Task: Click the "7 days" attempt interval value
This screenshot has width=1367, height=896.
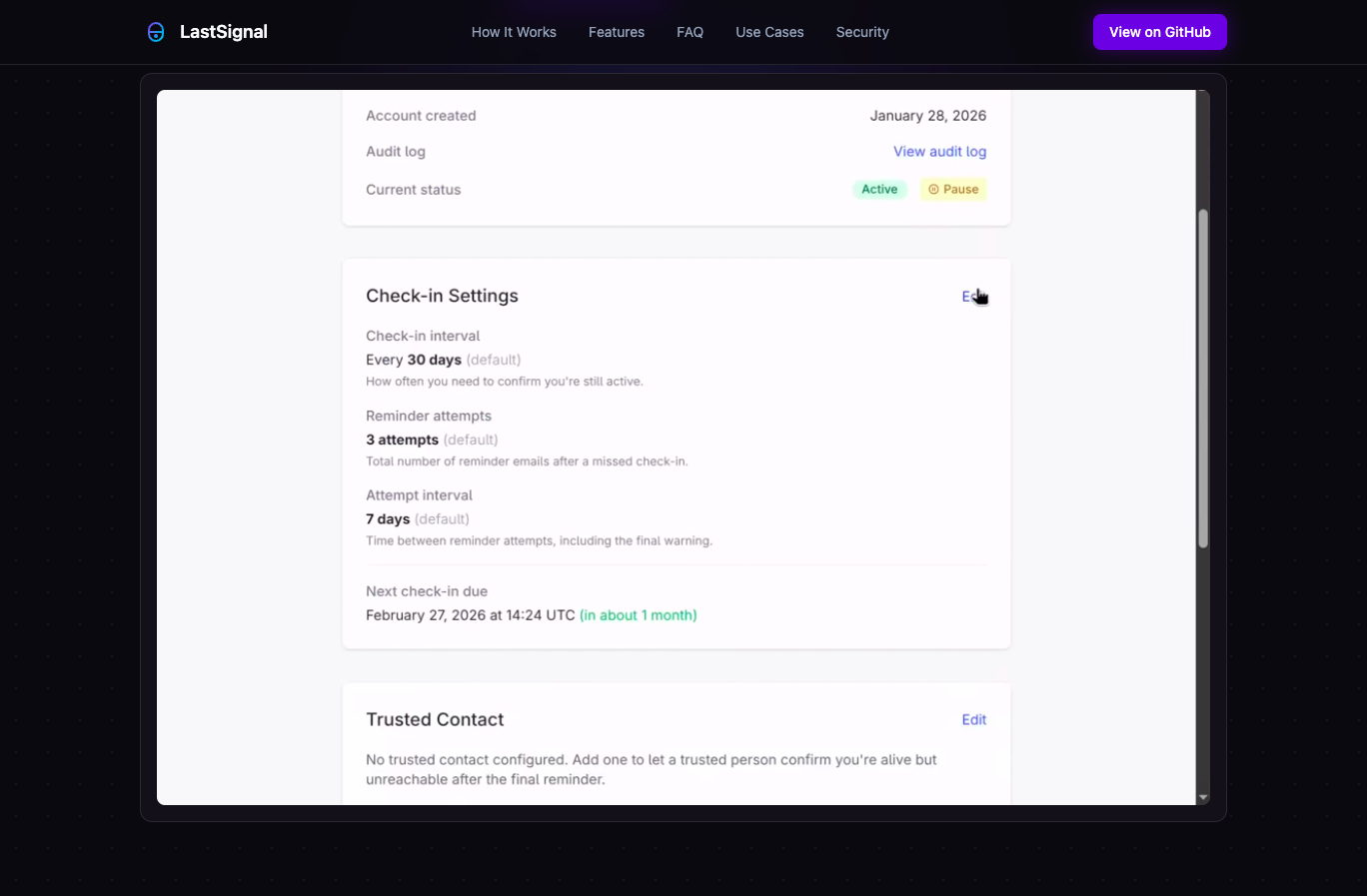Action: click(x=388, y=519)
